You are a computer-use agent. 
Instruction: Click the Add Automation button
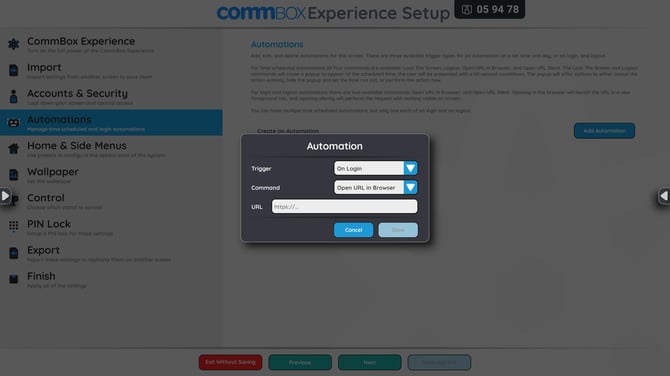pos(604,131)
